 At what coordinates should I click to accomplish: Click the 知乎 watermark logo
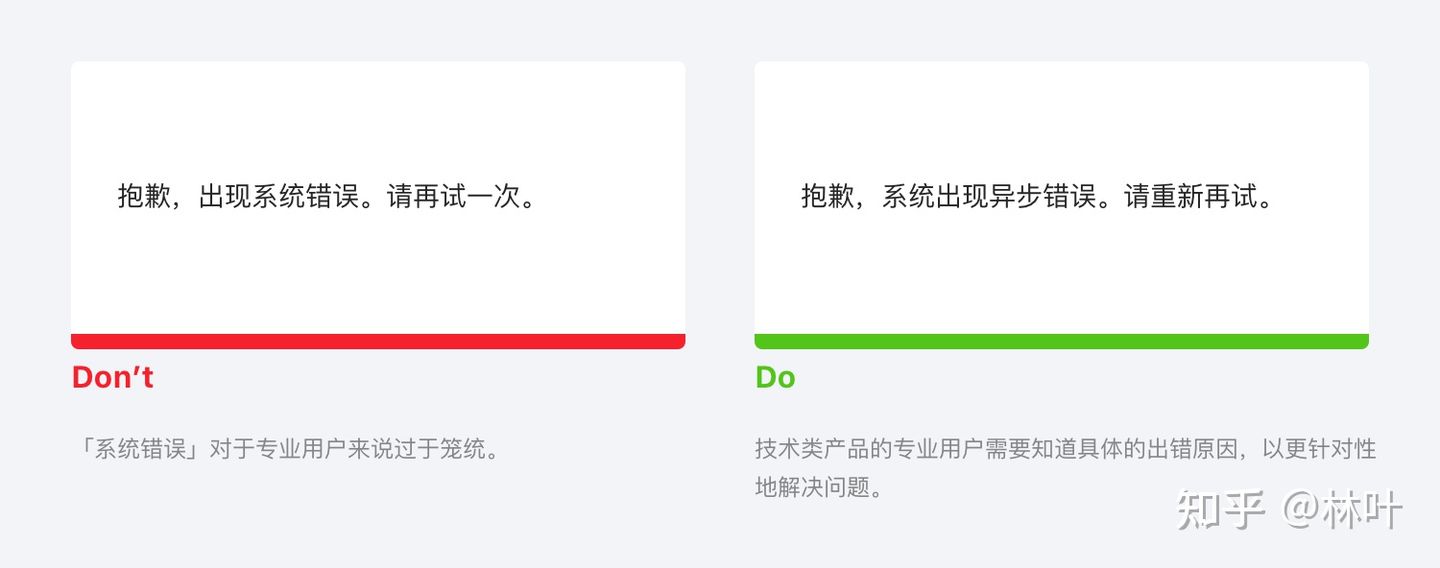click(1222, 510)
